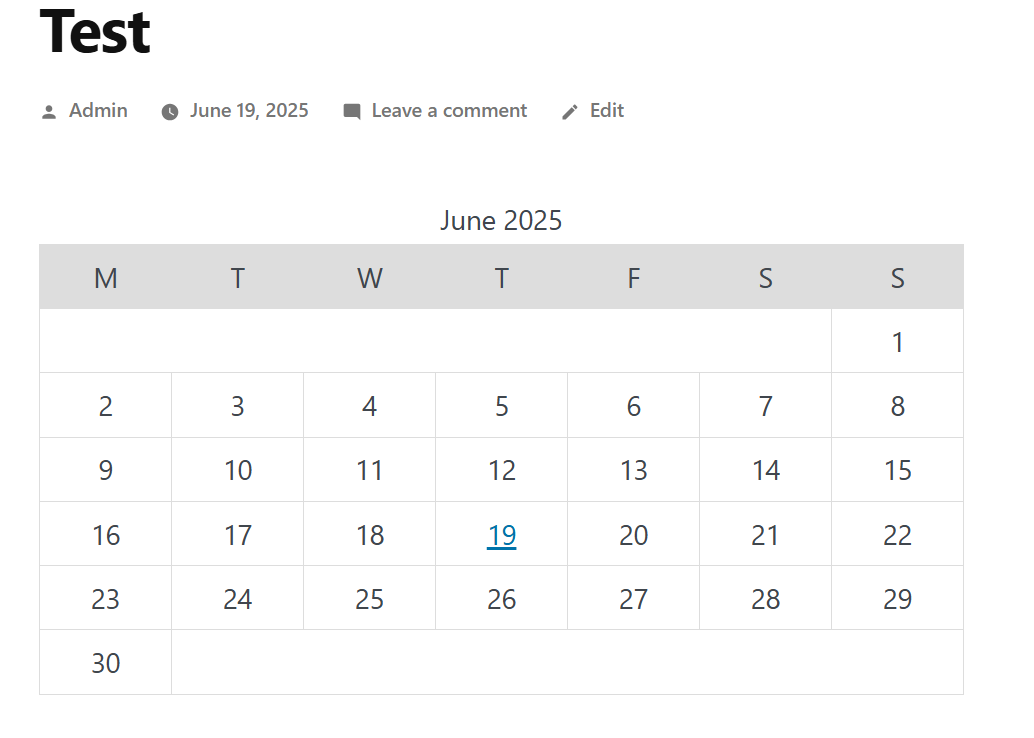Select calendar day 12
This screenshot has height=738, width=1034.
[502, 470]
